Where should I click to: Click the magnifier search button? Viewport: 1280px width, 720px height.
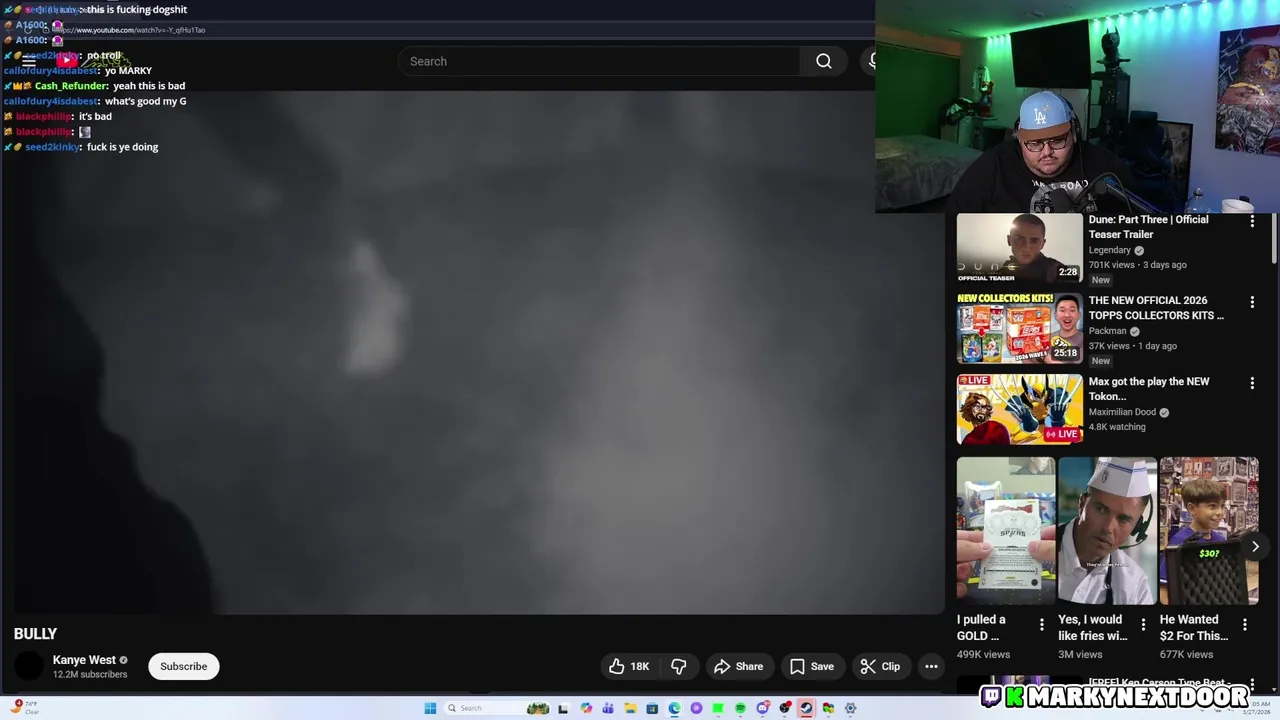[x=824, y=61]
